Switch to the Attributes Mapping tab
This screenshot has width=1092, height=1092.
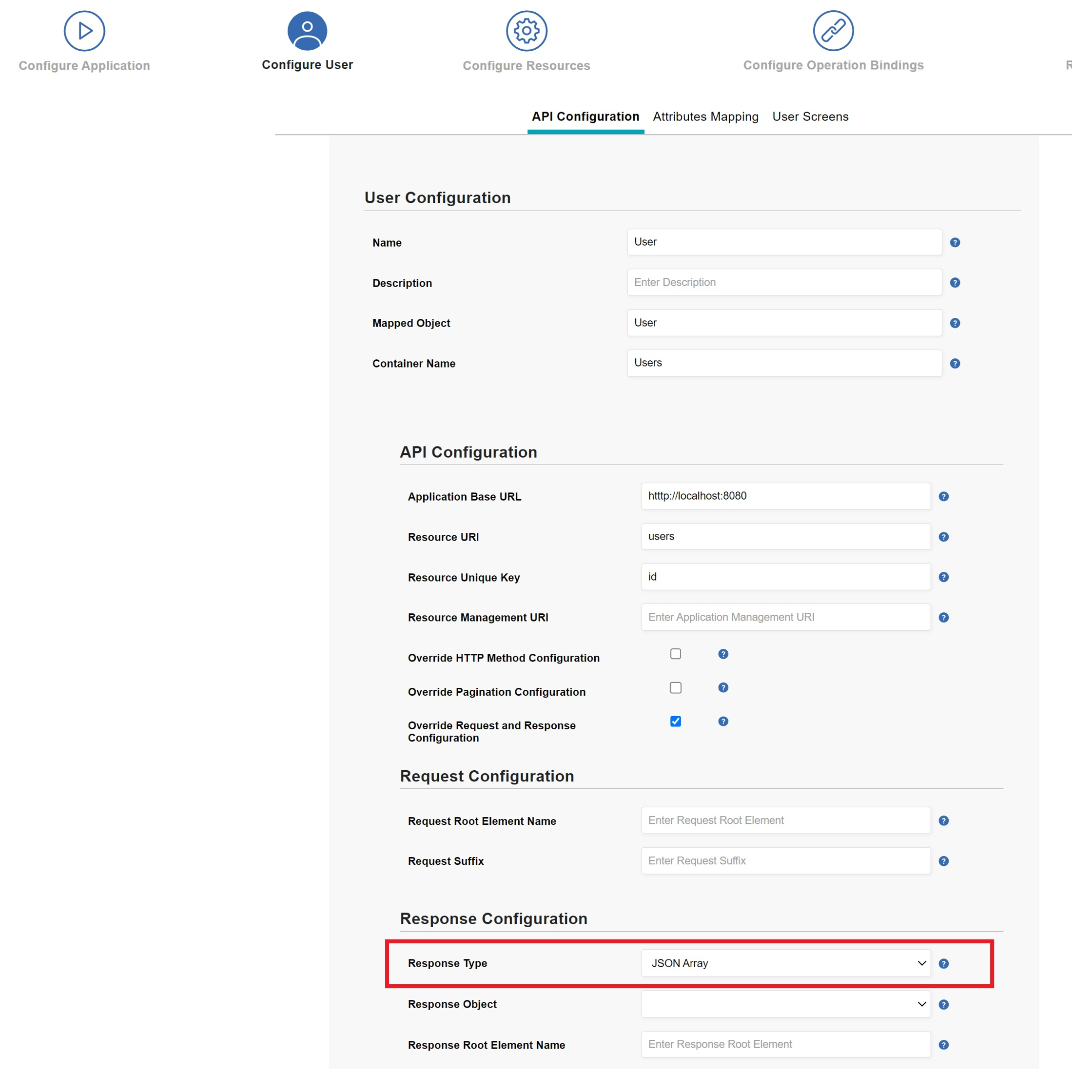point(705,117)
